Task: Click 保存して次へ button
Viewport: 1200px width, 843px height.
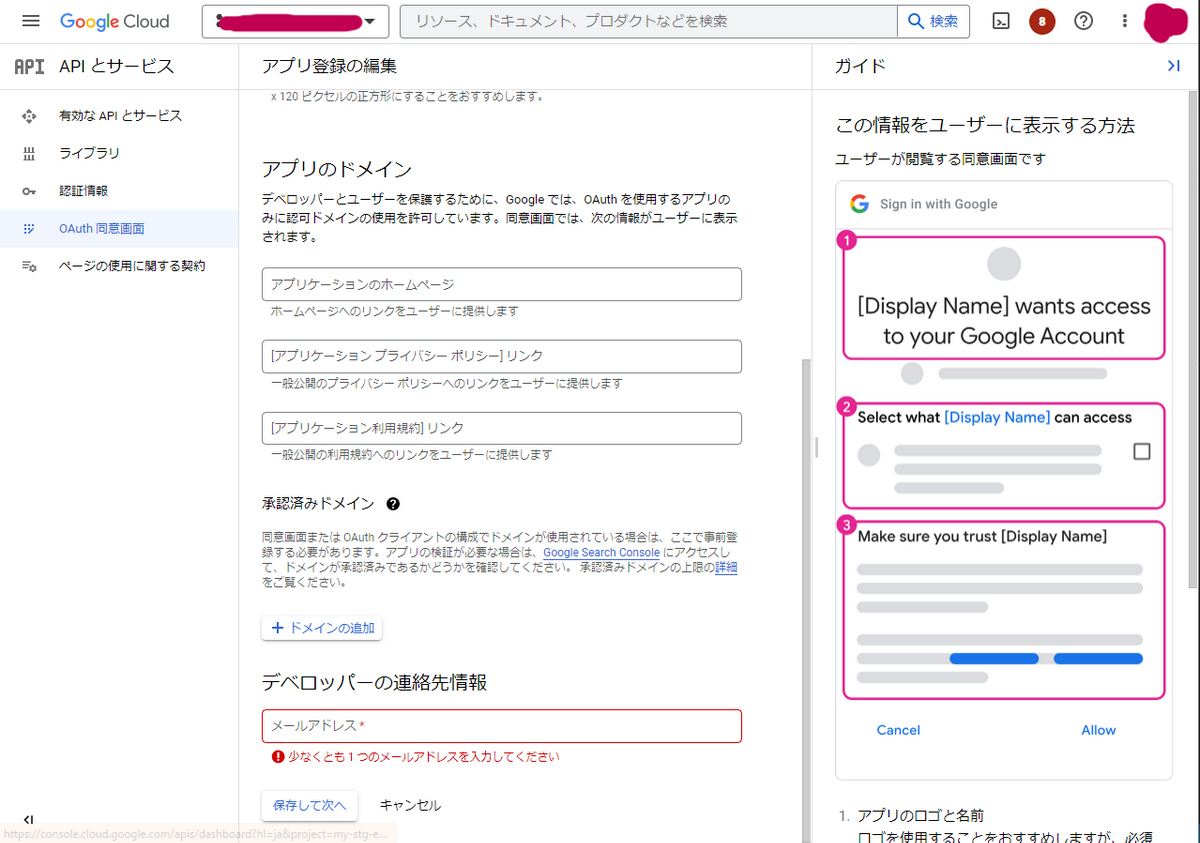Action: click(x=310, y=805)
